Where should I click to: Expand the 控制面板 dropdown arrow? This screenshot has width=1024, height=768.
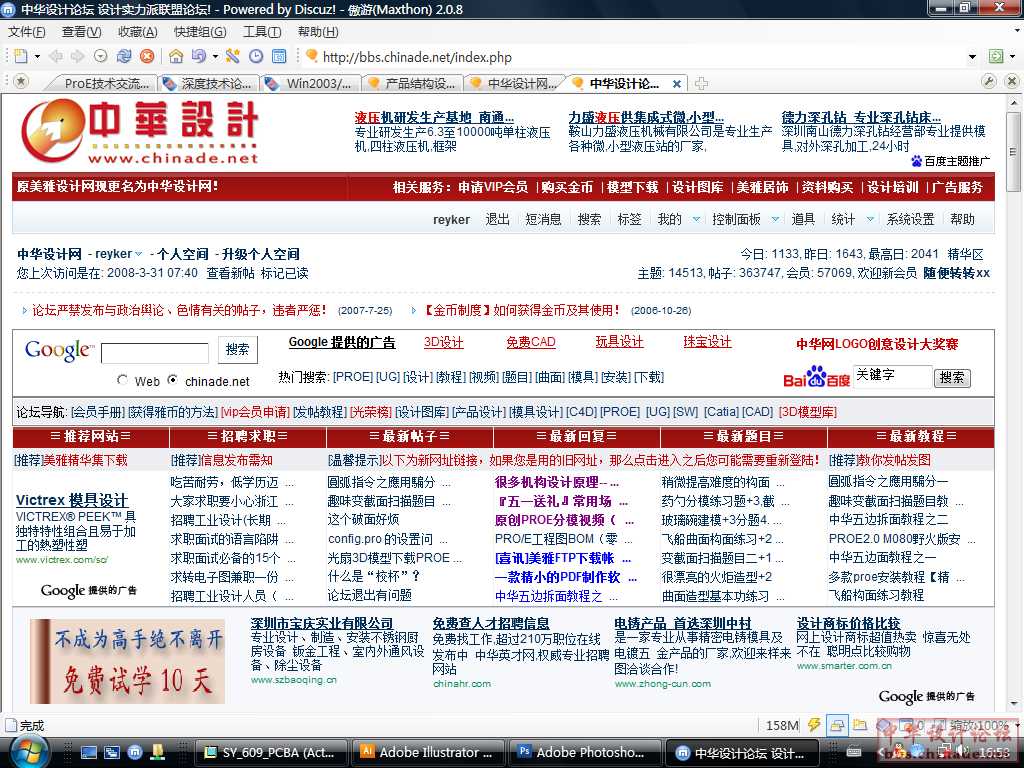click(x=775, y=219)
